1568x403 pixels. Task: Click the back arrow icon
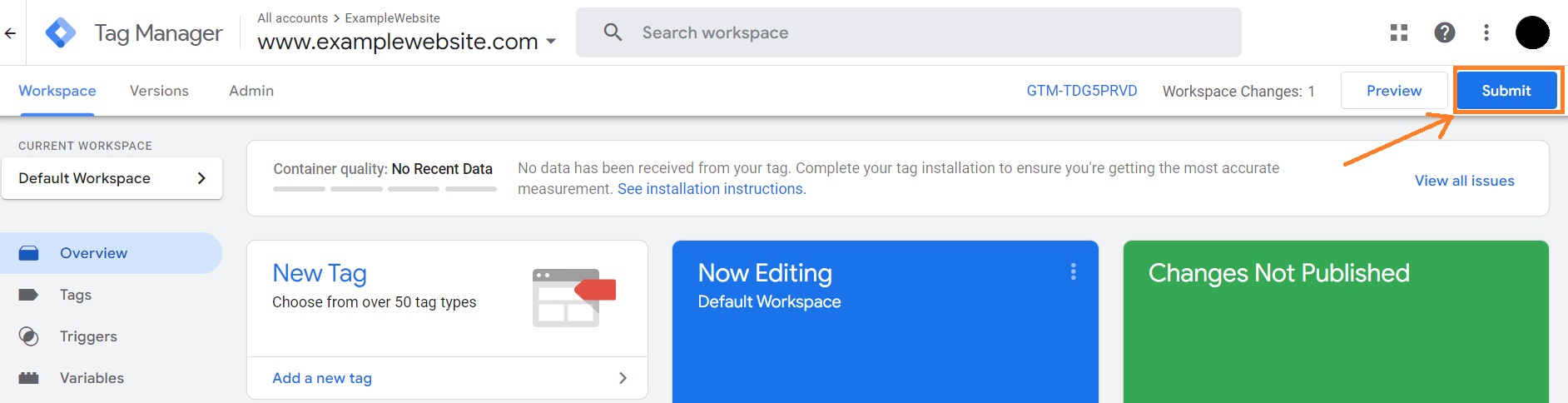[10, 33]
